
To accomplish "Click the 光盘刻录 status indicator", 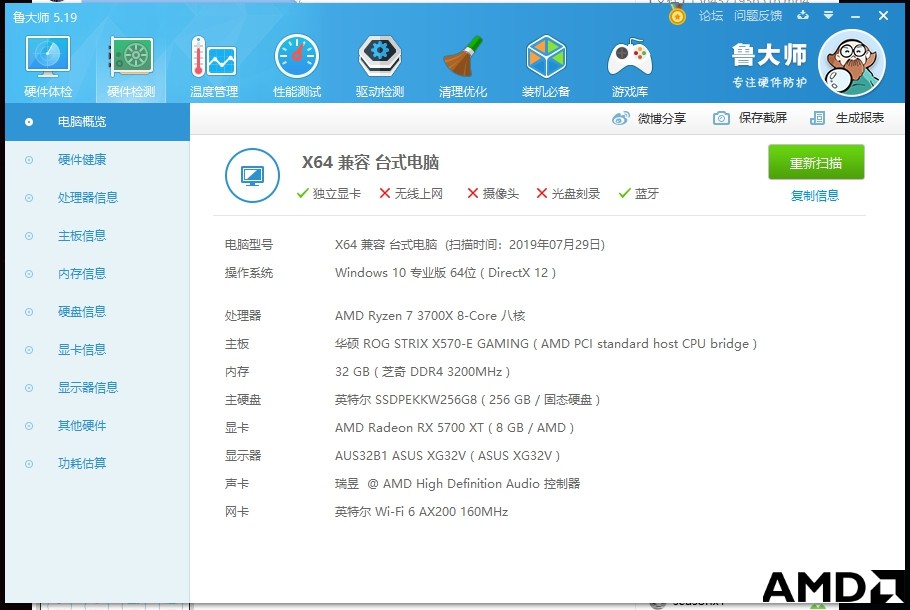I will [568, 193].
